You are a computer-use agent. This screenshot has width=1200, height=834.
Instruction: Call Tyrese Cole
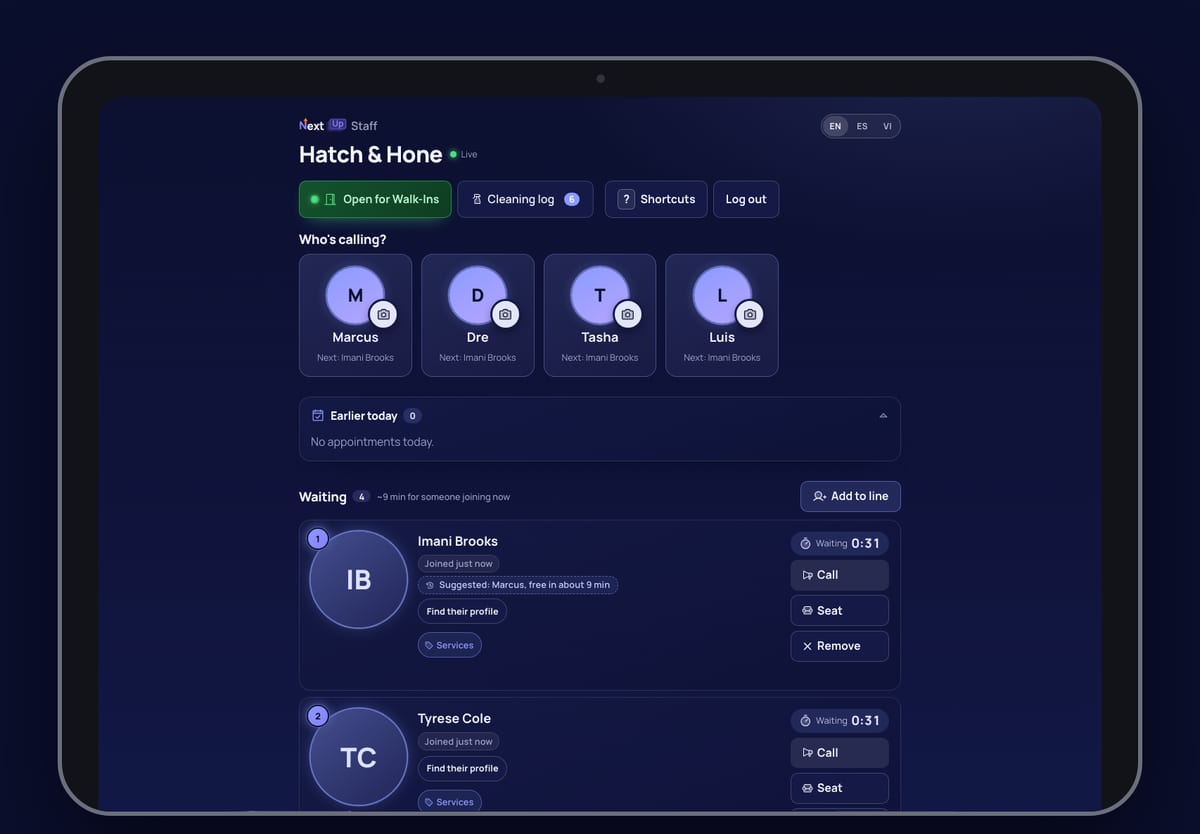tap(839, 752)
